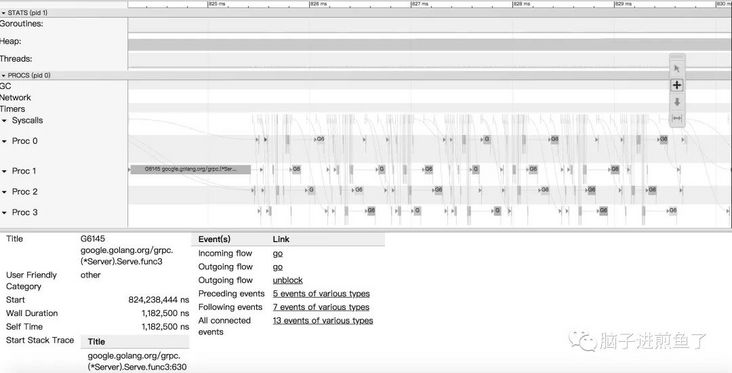The image size is (732, 373).
Task: Collapse the Proc 3 track
Action: point(5,212)
